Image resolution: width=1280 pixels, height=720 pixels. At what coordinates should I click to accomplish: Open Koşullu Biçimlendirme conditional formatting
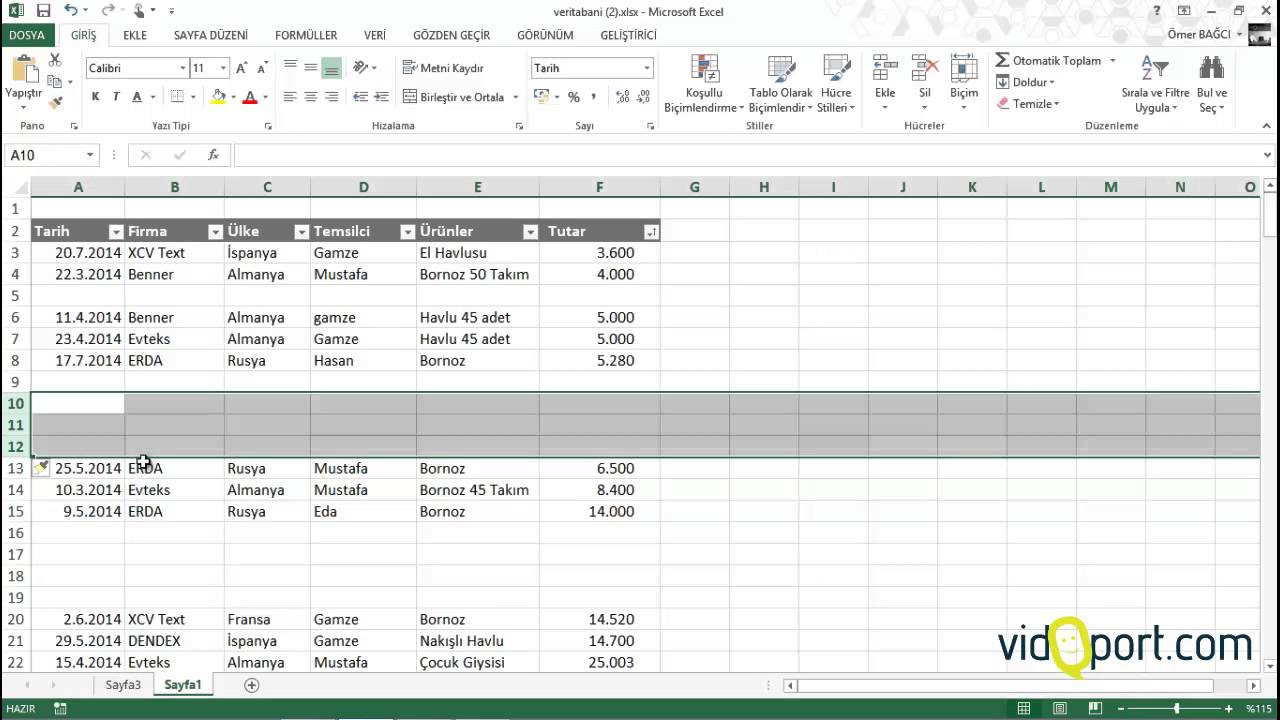tap(704, 84)
